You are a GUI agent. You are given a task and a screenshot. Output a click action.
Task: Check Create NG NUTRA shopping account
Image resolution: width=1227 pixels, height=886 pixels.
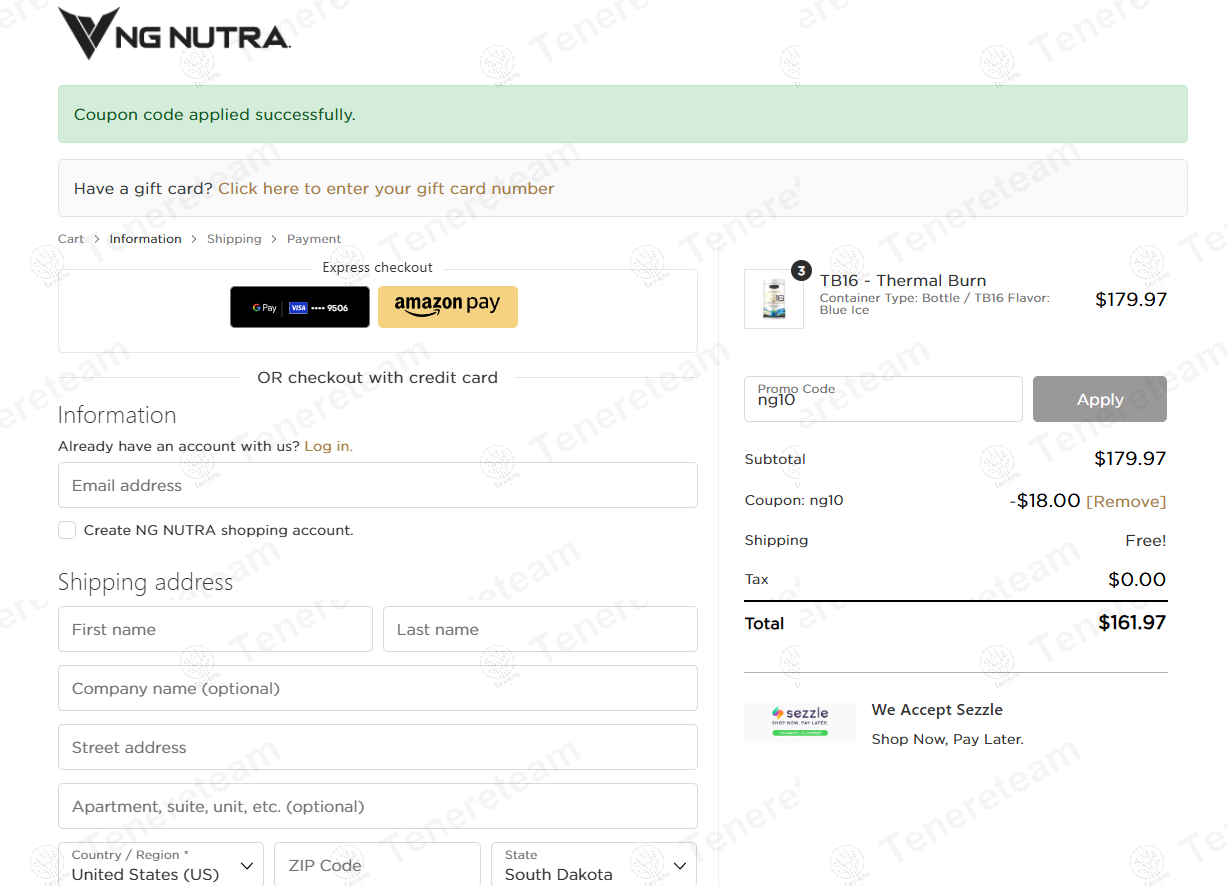tap(67, 530)
